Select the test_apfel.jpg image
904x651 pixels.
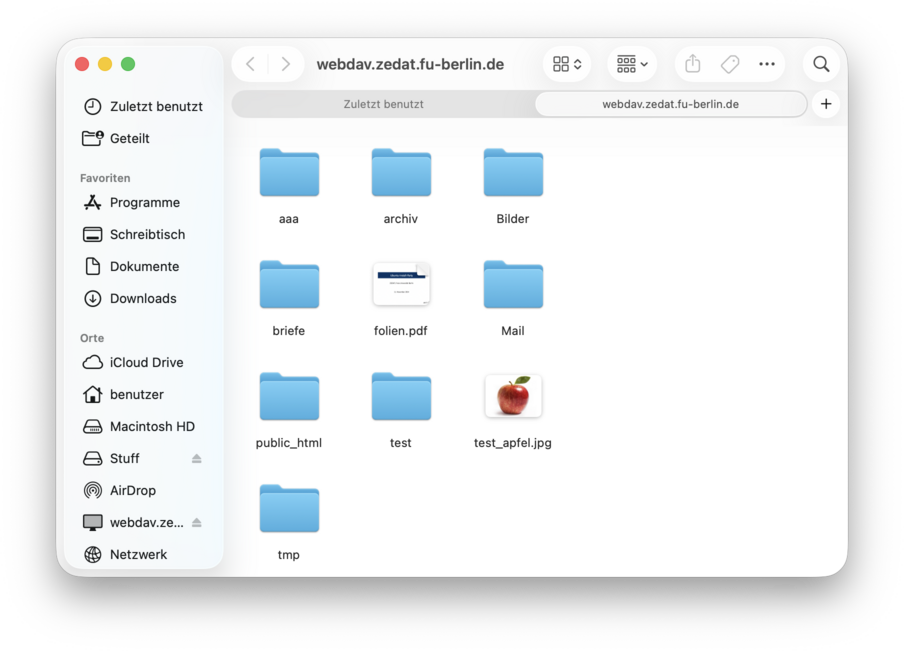coord(512,395)
